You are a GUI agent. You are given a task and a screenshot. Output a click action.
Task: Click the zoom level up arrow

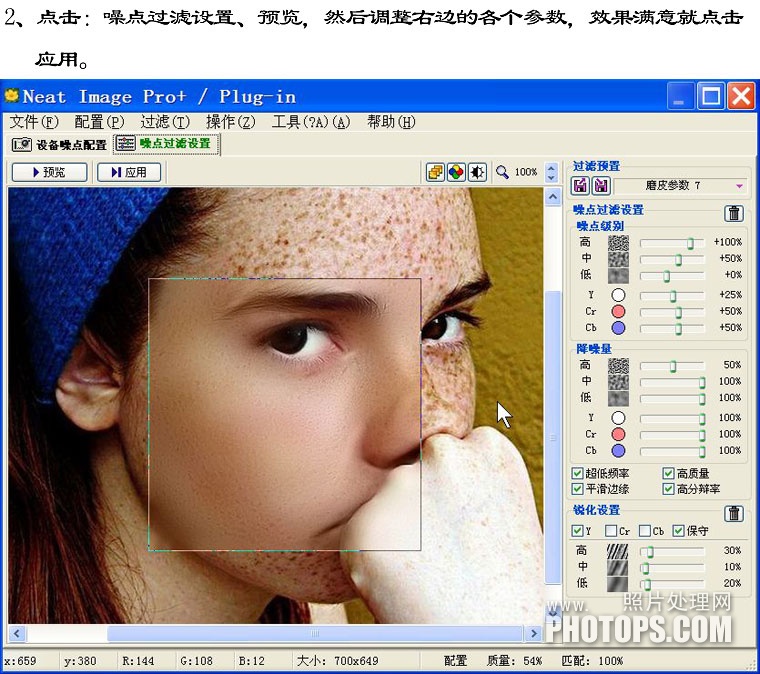(x=551, y=168)
